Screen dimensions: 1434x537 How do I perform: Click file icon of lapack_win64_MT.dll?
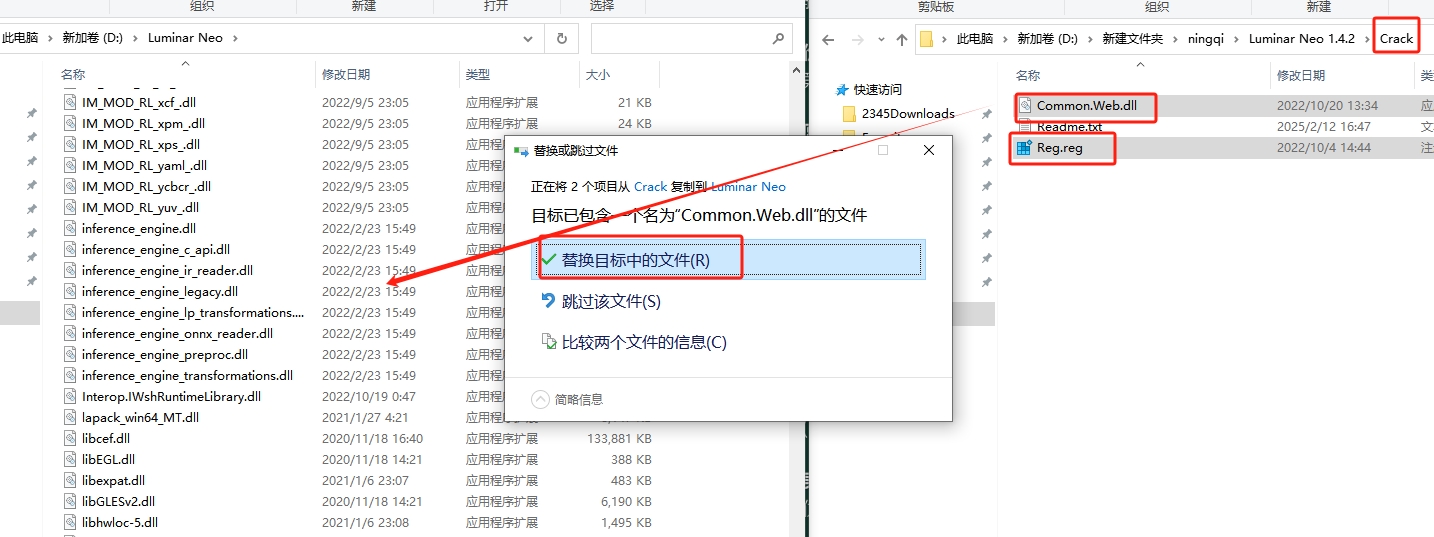pyautogui.click(x=70, y=417)
